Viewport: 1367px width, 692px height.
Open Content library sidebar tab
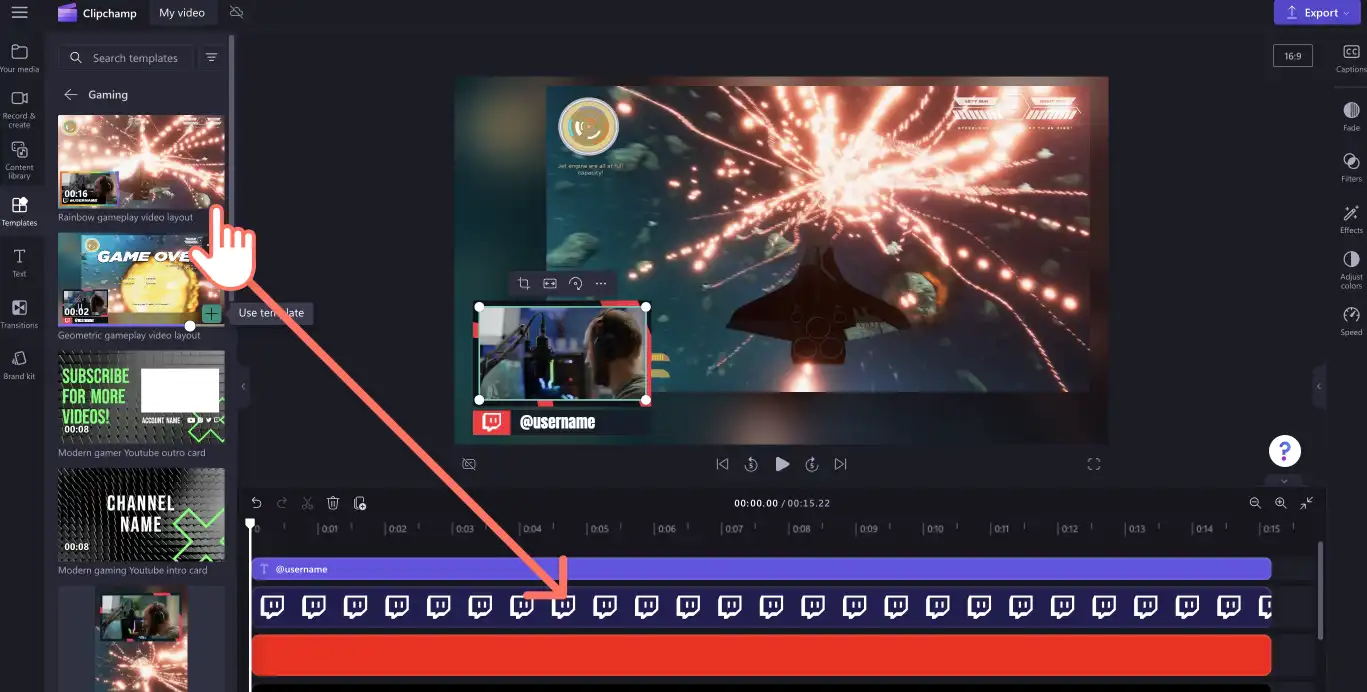(x=19, y=160)
